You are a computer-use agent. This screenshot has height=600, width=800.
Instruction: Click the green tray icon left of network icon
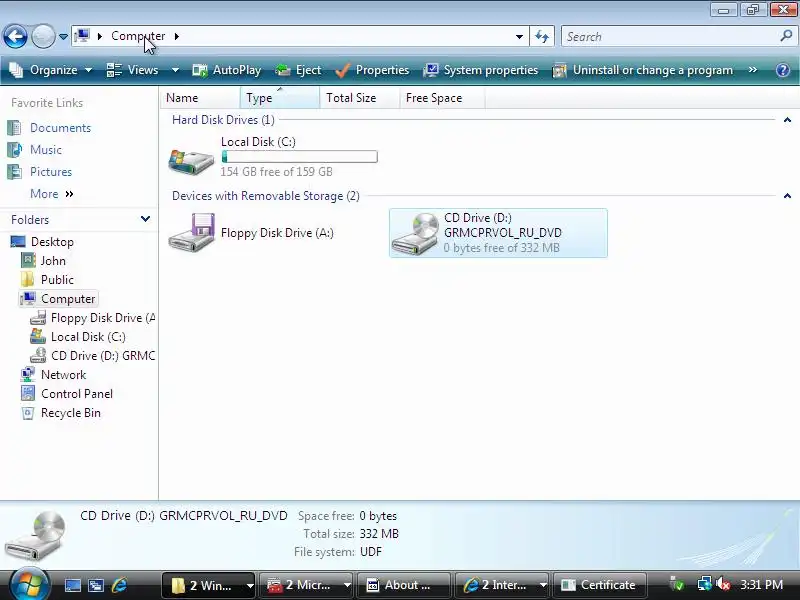coord(677,584)
